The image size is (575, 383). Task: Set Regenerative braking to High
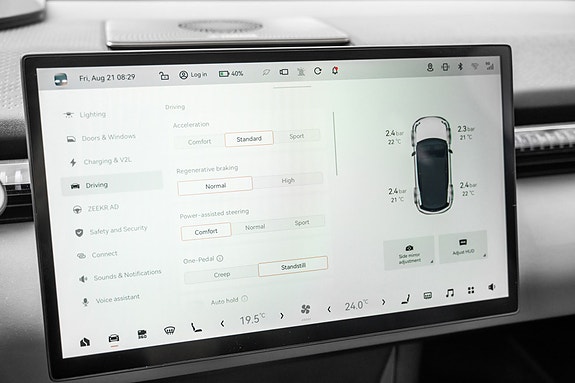[x=288, y=180]
